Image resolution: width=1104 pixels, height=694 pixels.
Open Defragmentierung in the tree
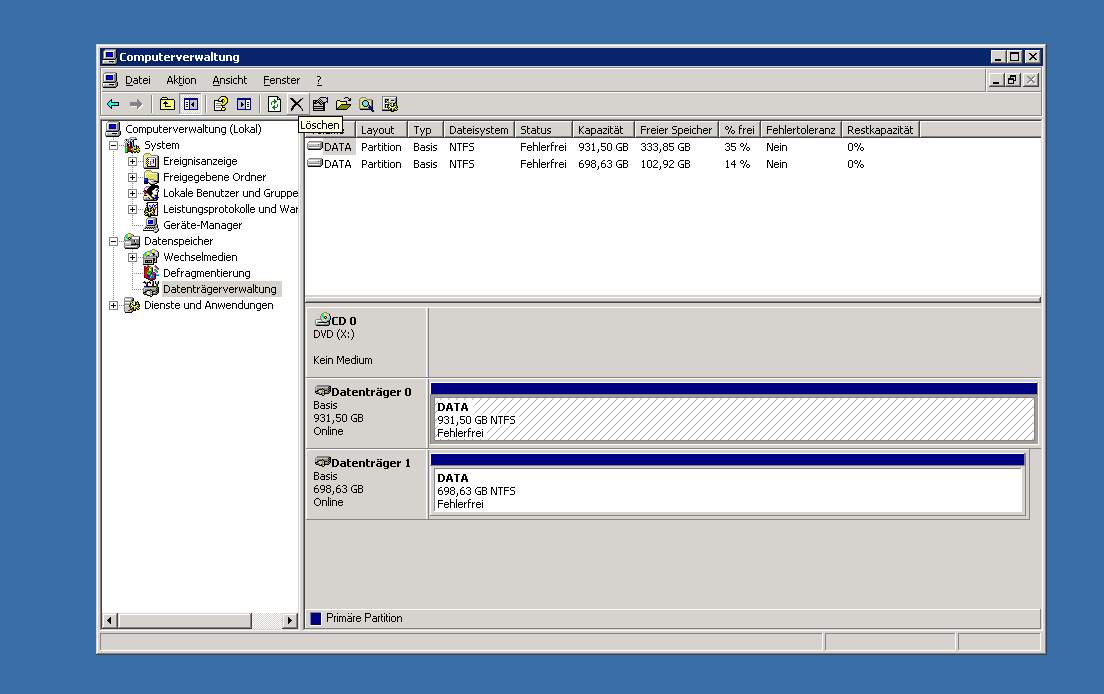coord(206,273)
